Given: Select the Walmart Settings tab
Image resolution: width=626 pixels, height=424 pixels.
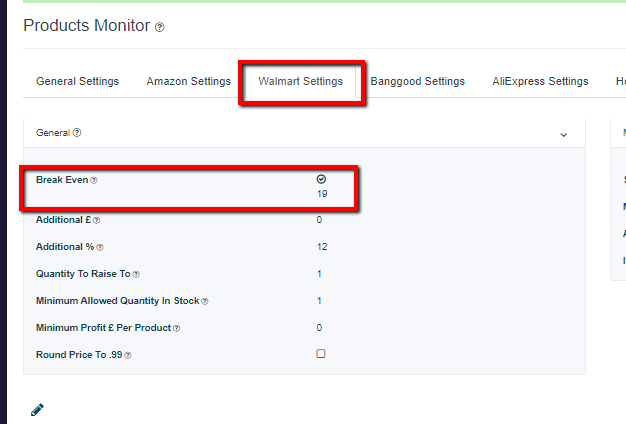Looking at the screenshot, I should click(301, 81).
